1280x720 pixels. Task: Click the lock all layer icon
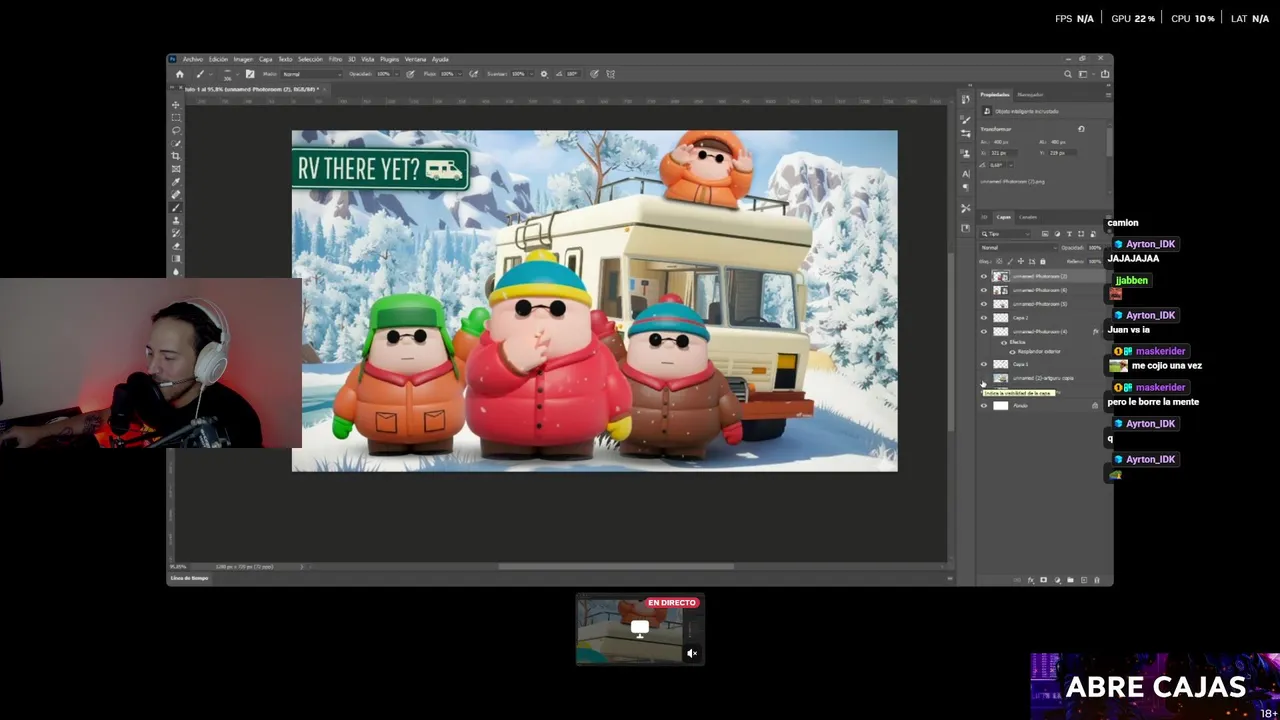(x=1043, y=261)
